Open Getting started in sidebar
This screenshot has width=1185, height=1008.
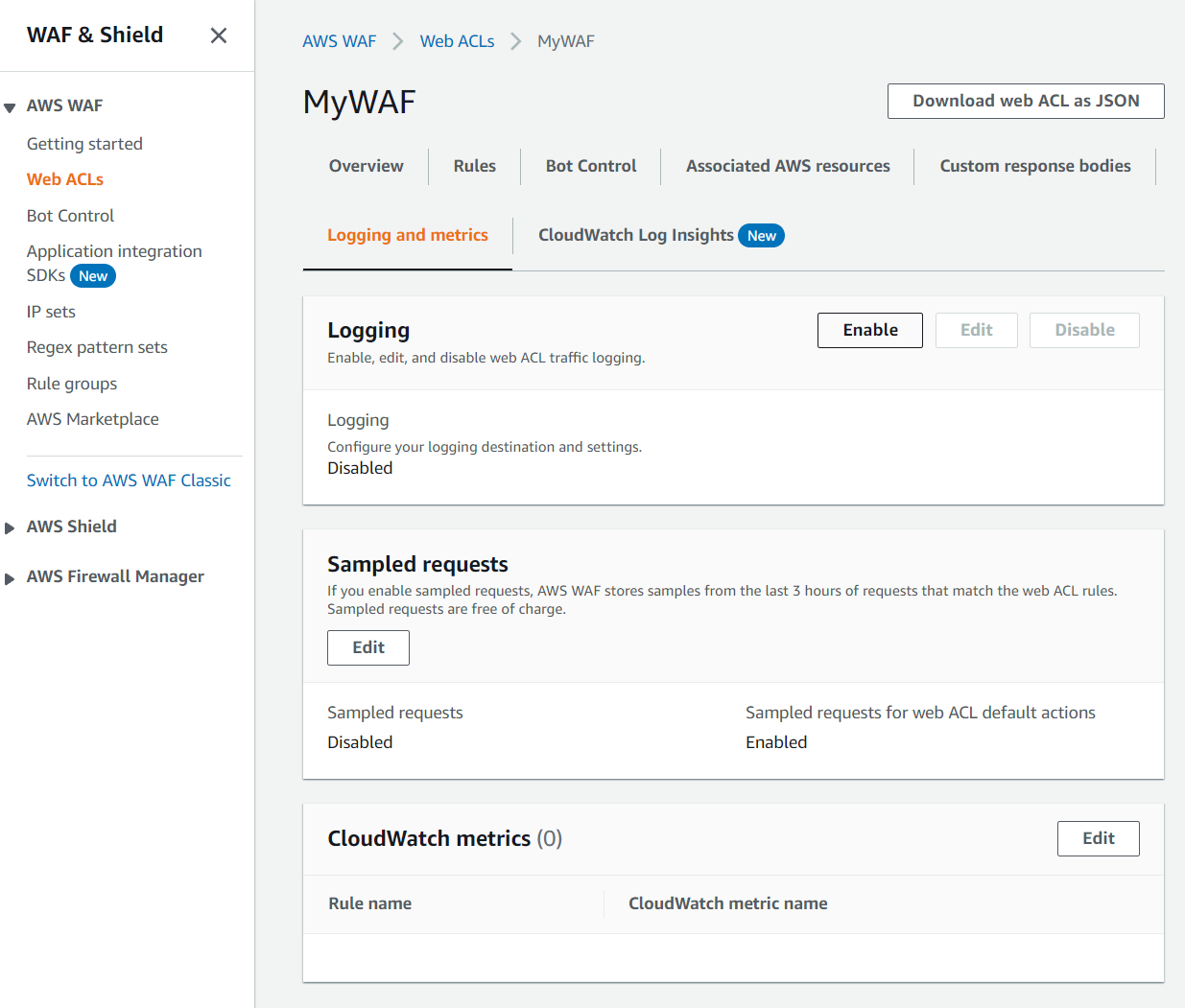tap(84, 144)
